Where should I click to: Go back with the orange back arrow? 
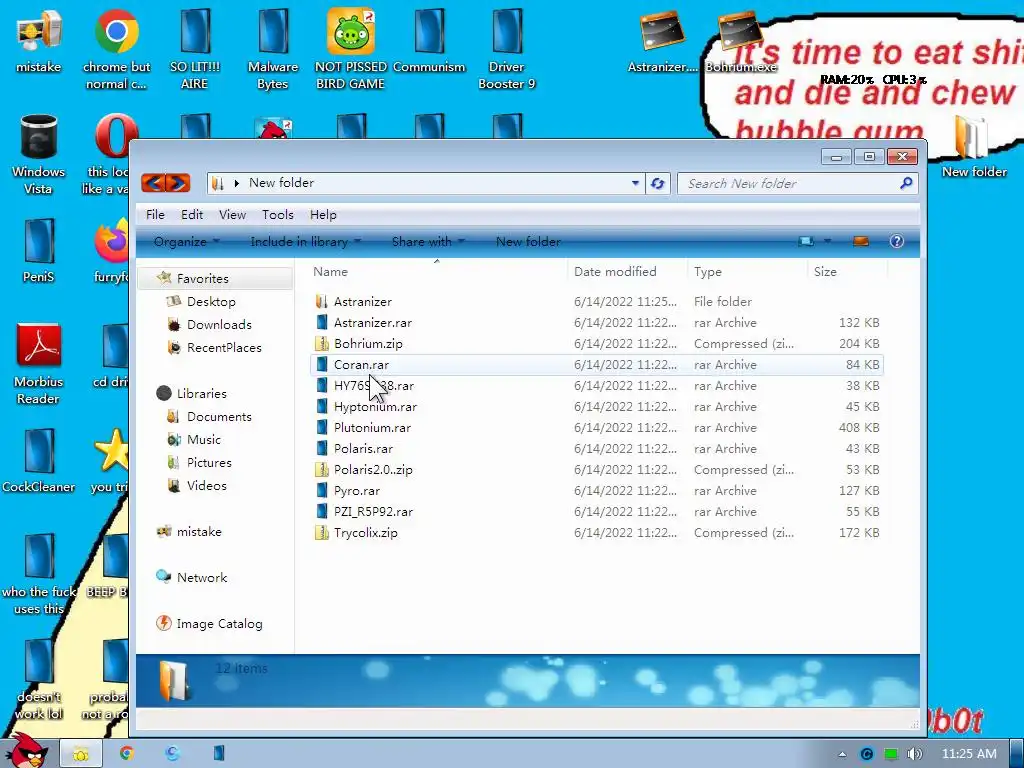(153, 184)
